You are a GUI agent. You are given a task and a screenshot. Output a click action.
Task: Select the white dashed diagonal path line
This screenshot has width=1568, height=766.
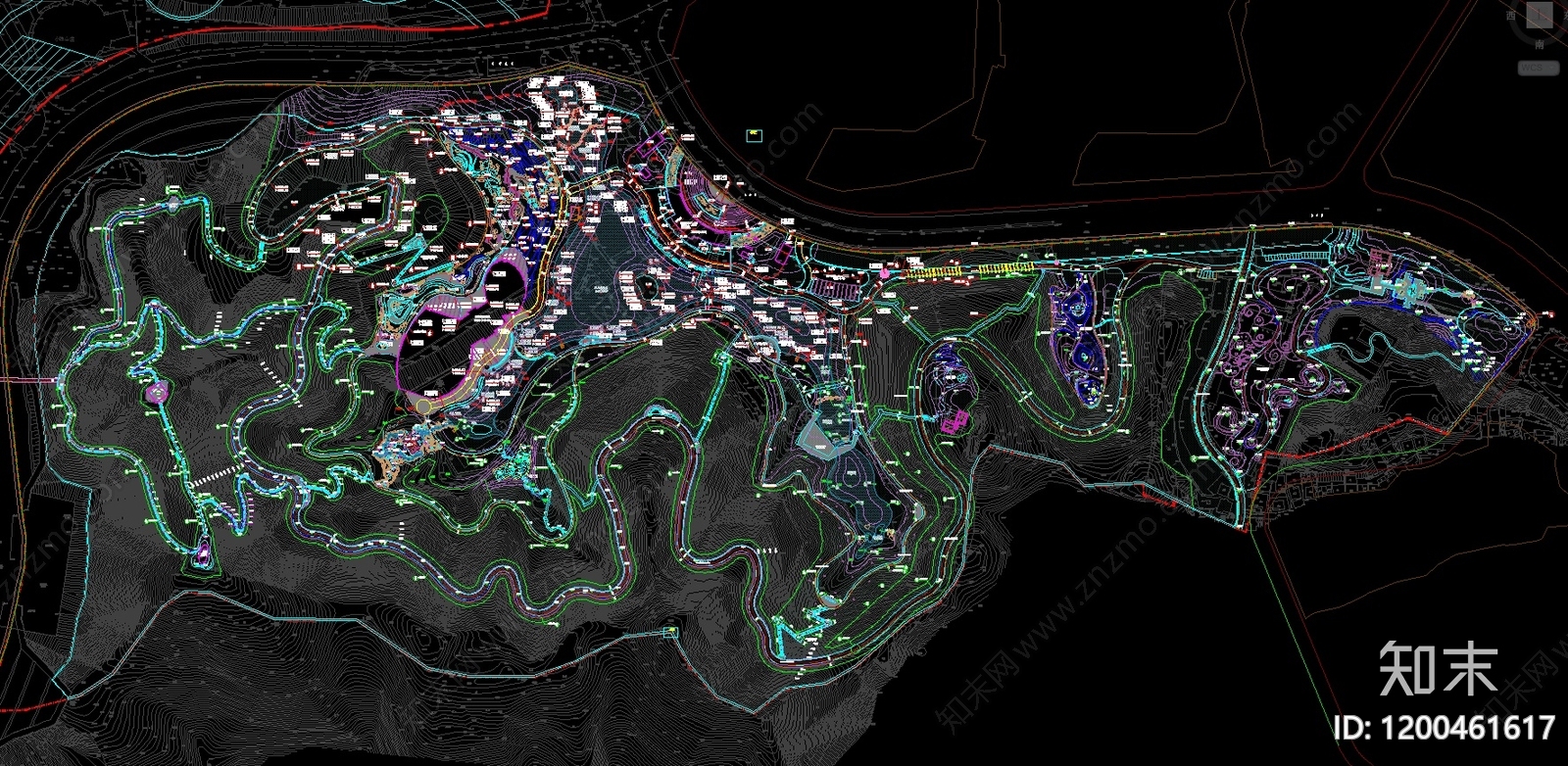coord(218,476)
